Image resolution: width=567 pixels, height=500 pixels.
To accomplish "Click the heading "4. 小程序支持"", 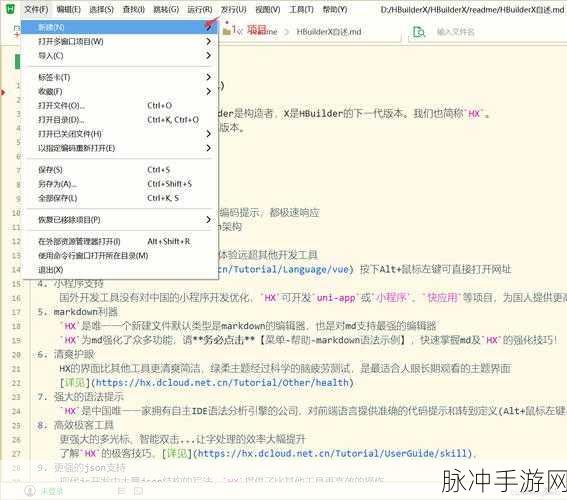I will tap(71, 283).
